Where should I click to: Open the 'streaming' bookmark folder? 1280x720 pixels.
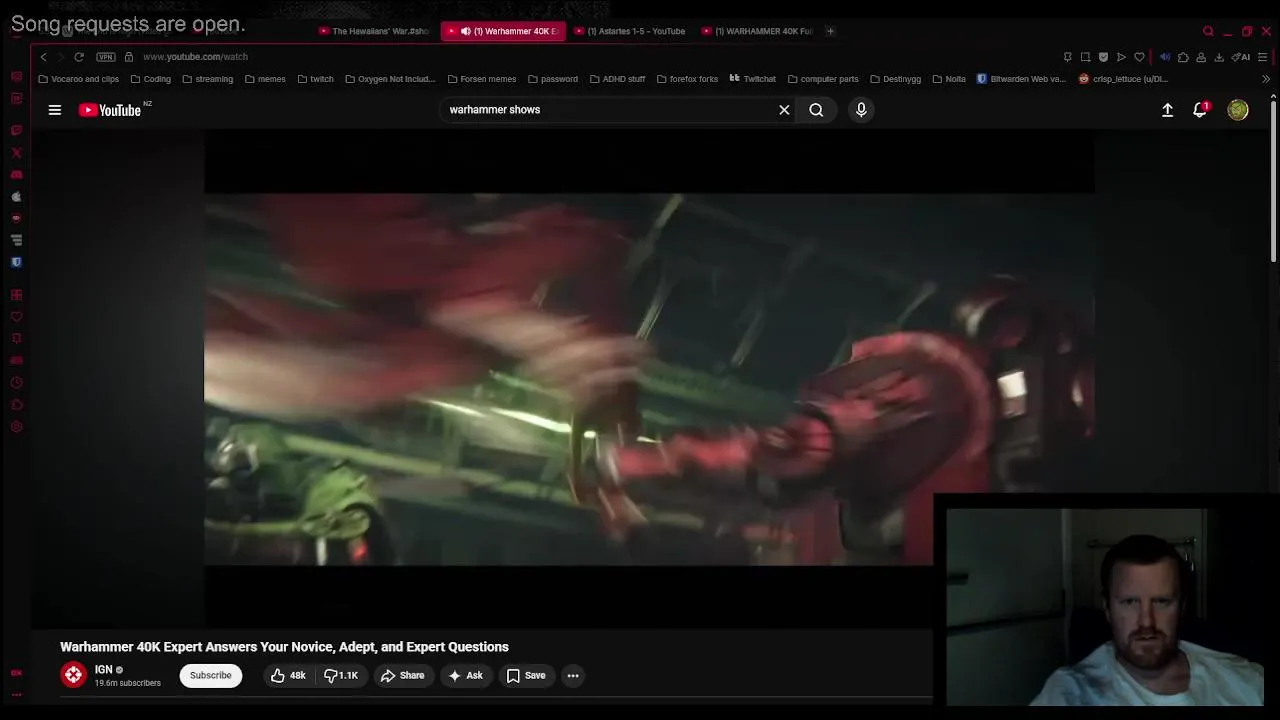coord(207,79)
